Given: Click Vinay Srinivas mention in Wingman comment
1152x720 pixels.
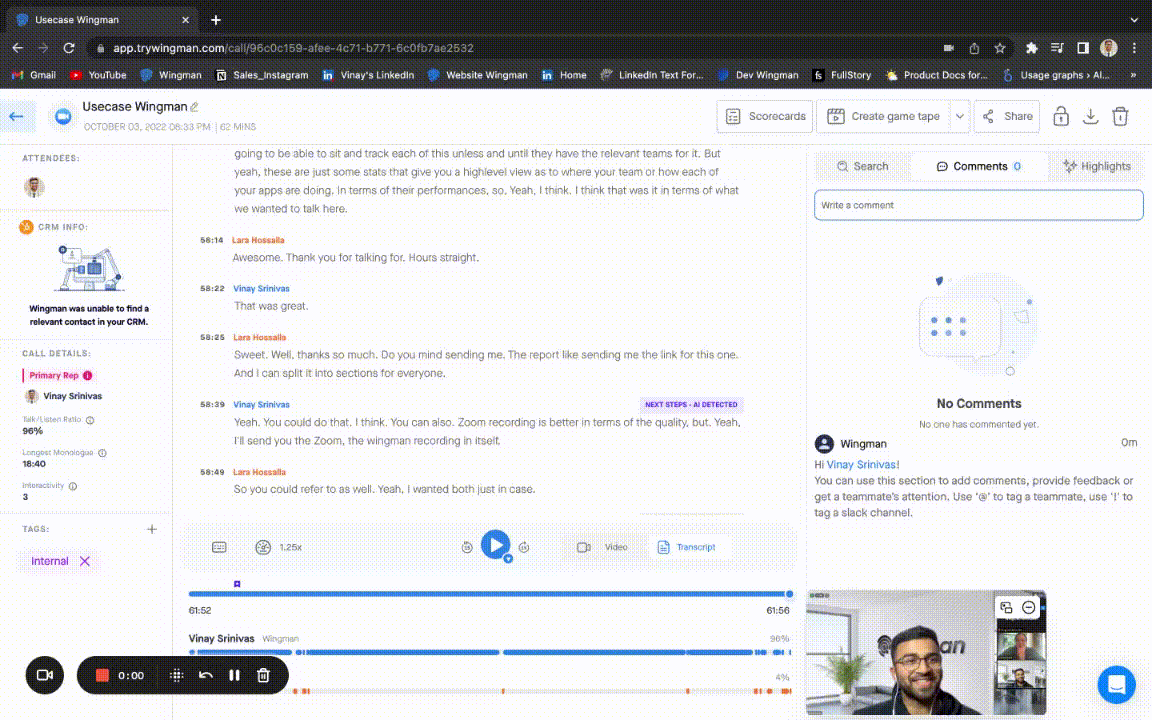Looking at the screenshot, I should tap(861, 464).
